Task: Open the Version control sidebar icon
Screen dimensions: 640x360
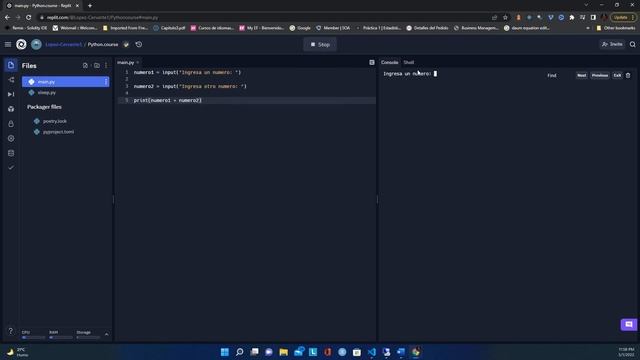Action: 11,80
